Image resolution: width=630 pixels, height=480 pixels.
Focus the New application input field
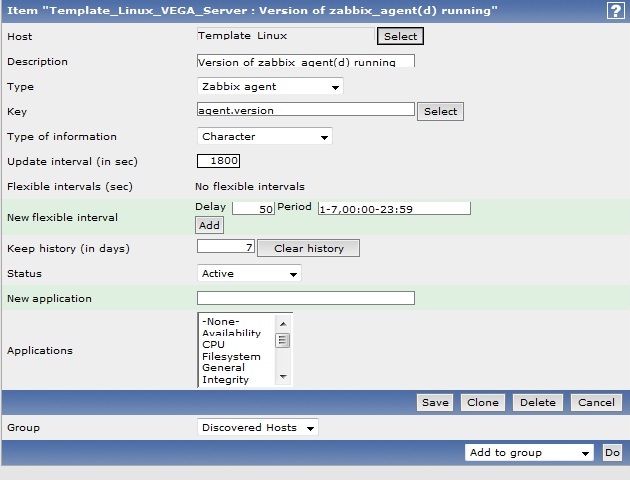coord(306,298)
